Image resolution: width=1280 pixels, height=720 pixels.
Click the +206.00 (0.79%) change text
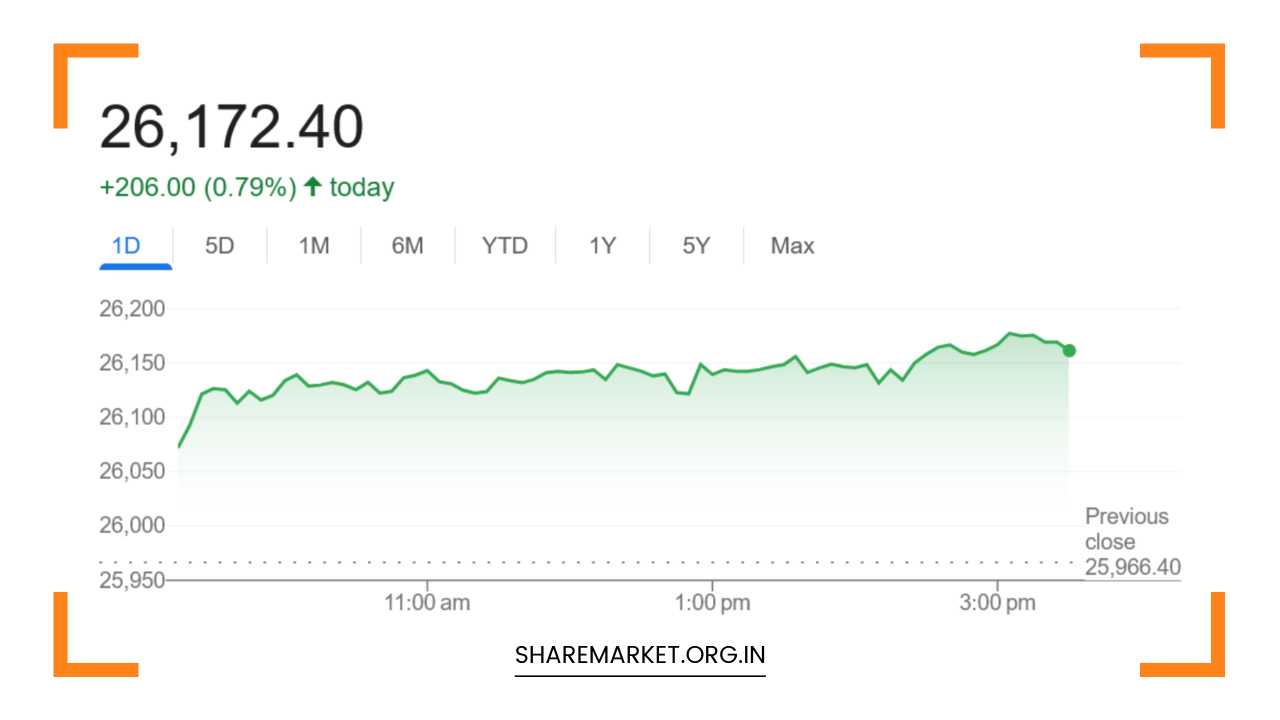(x=198, y=188)
